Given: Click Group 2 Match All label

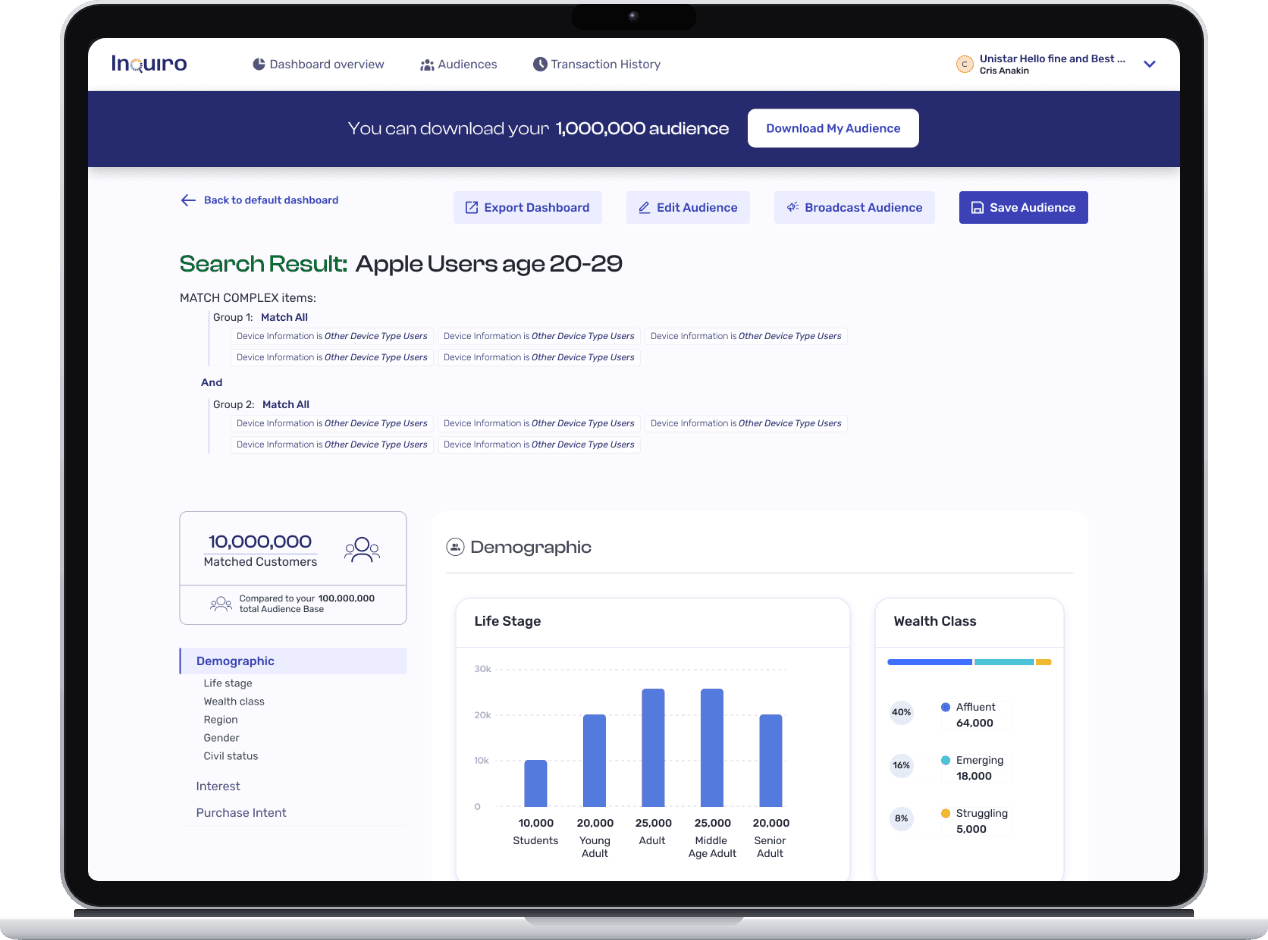Looking at the screenshot, I should tap(286, 404).
